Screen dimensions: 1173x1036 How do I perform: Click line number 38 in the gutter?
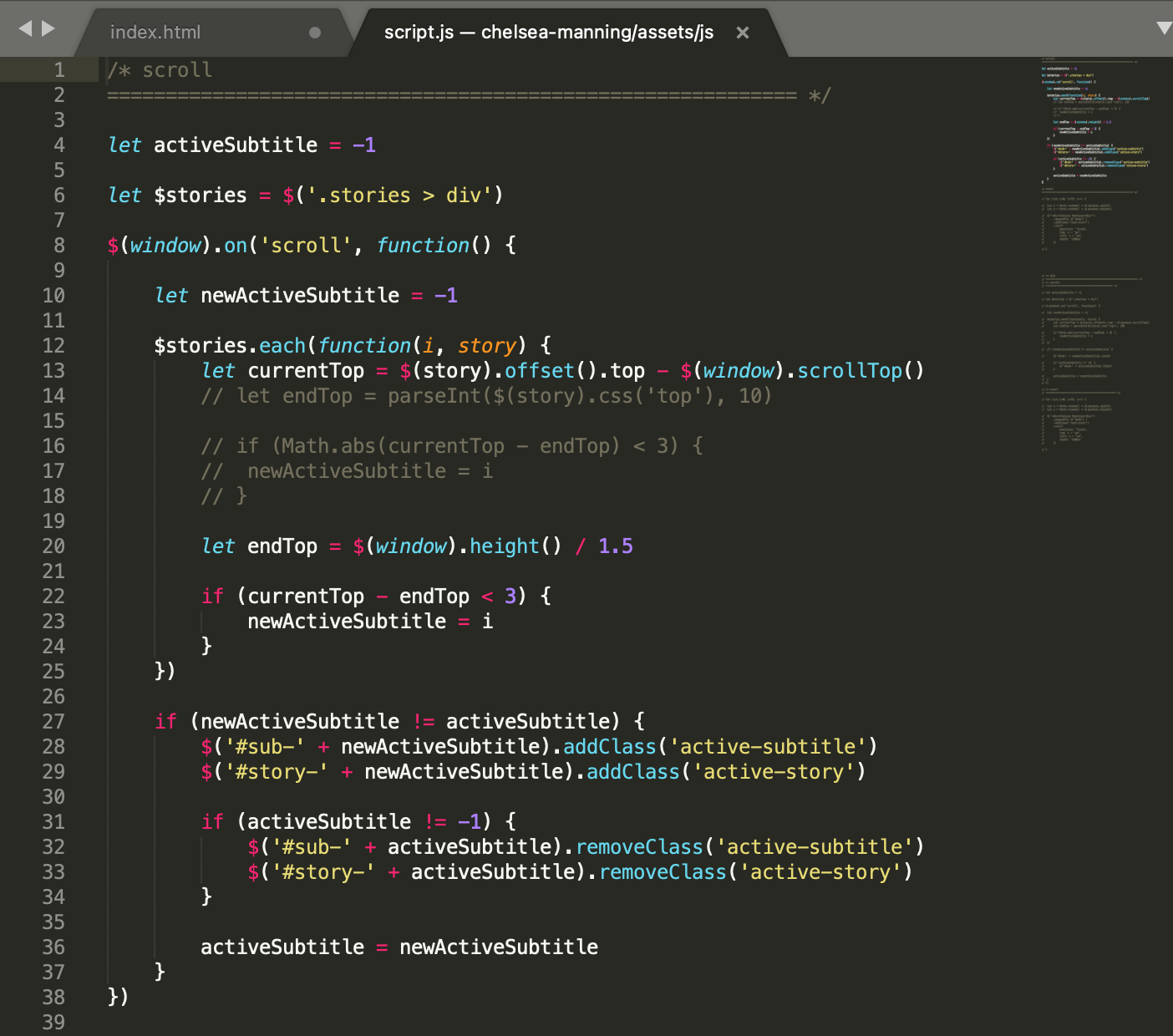pos(53,998)
